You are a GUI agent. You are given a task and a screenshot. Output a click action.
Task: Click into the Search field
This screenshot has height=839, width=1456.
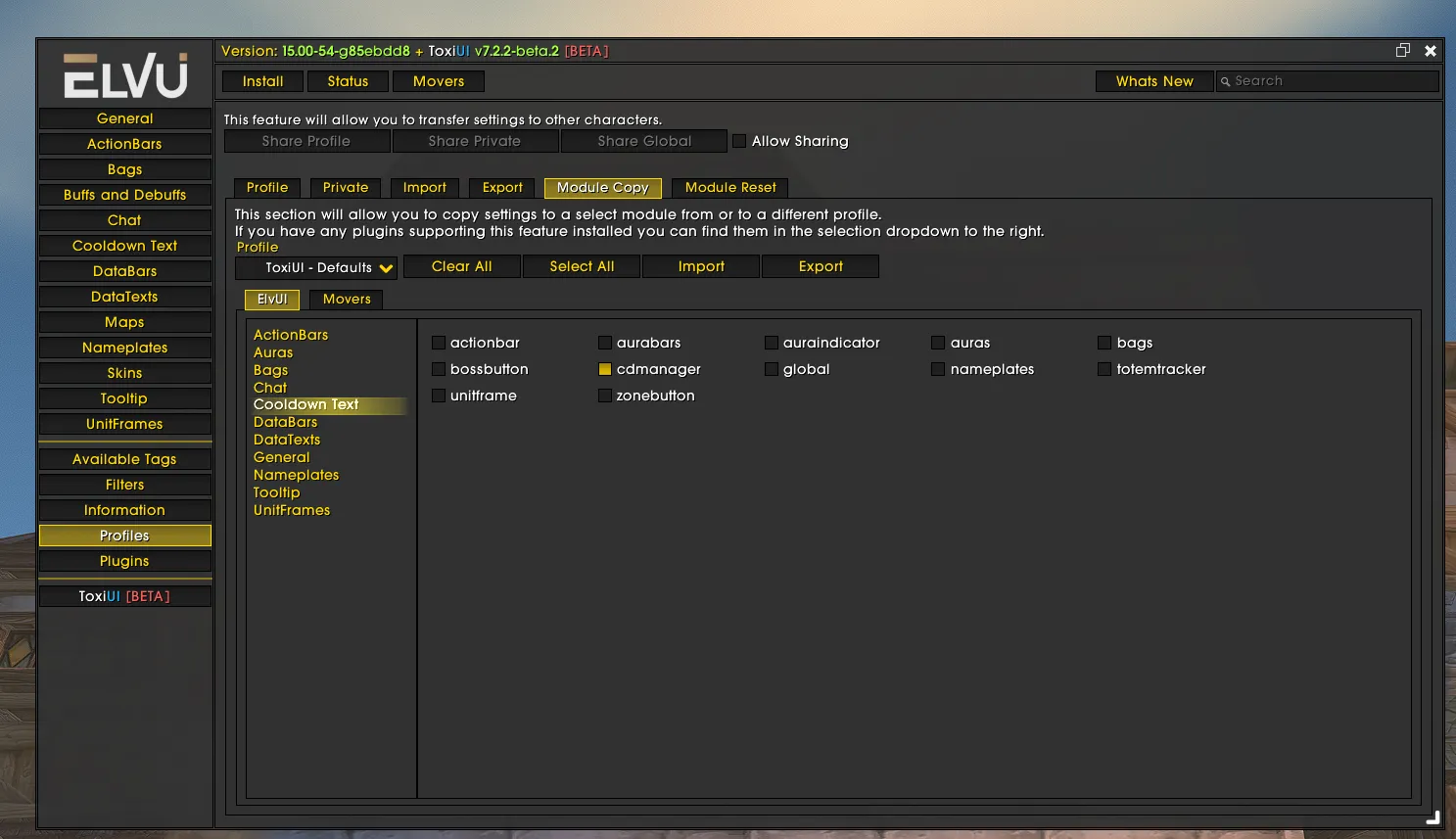point(1332,81)
